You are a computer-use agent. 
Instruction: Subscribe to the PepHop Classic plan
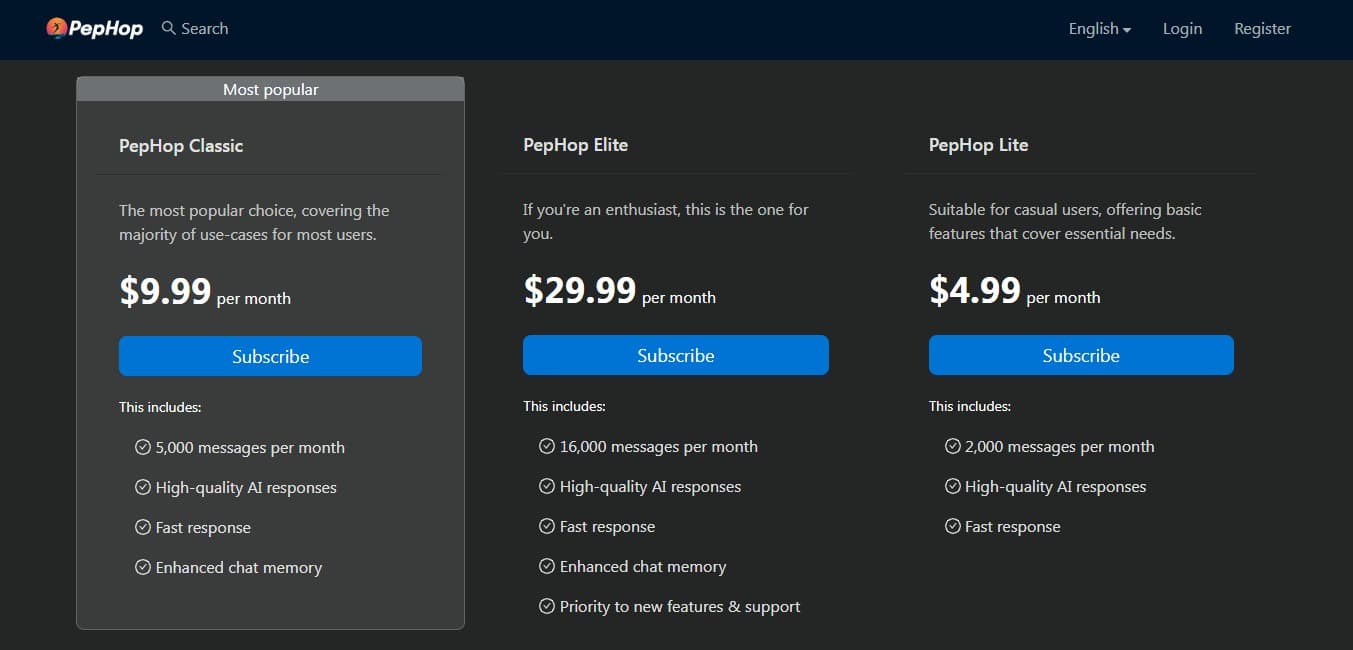pyautogui.click(x=270, y=356)
